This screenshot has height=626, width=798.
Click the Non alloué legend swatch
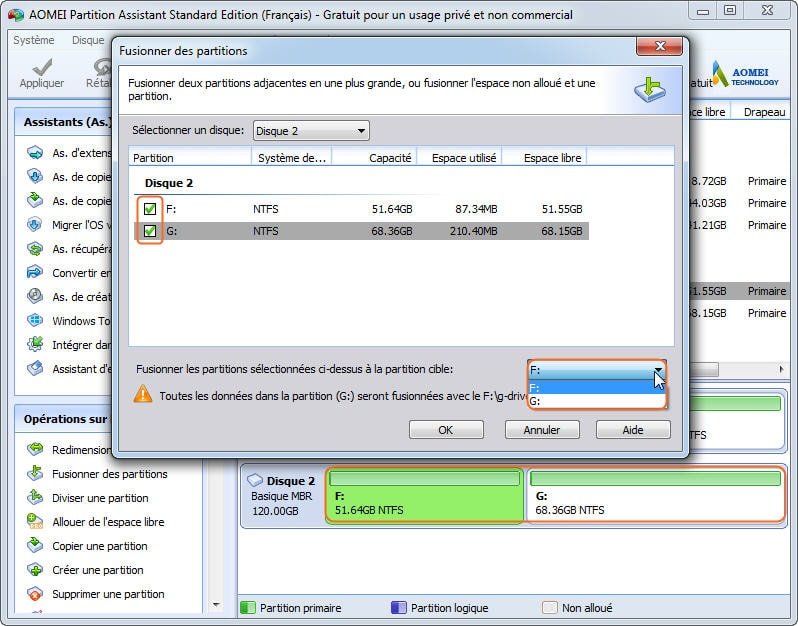click(x=550, y=608)
